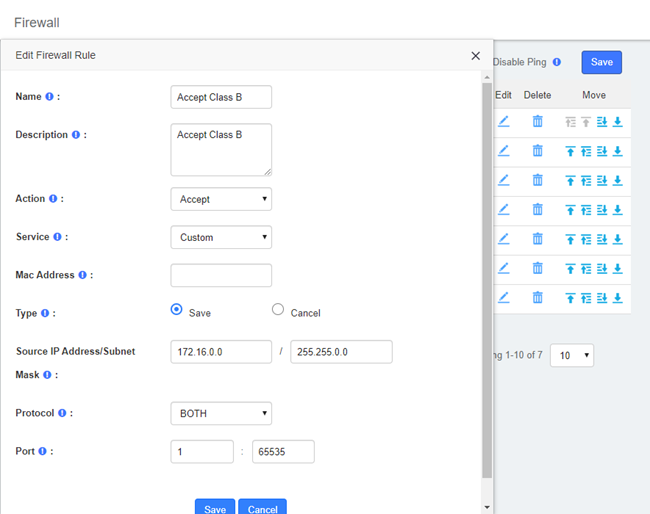This screenshot has height=514, width=650.
Task: Select the Save radio option under Type
Action: 177,309
